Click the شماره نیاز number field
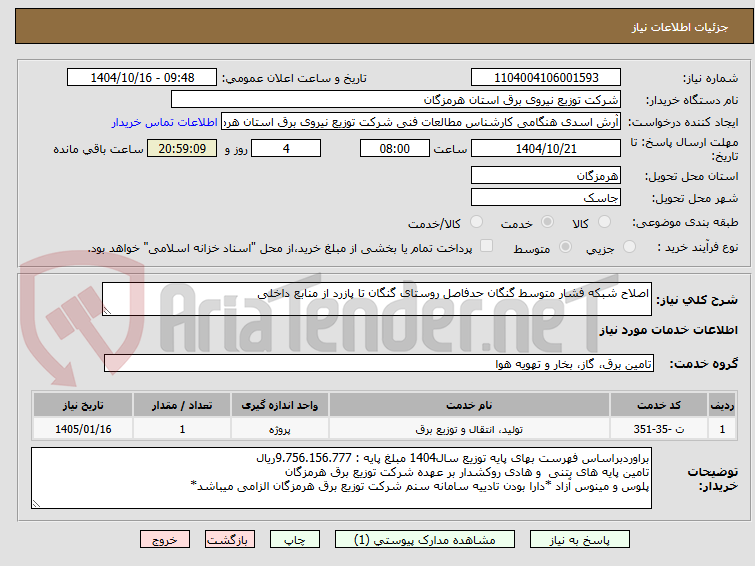Screen dimensions: 755x566 point(546,78)
